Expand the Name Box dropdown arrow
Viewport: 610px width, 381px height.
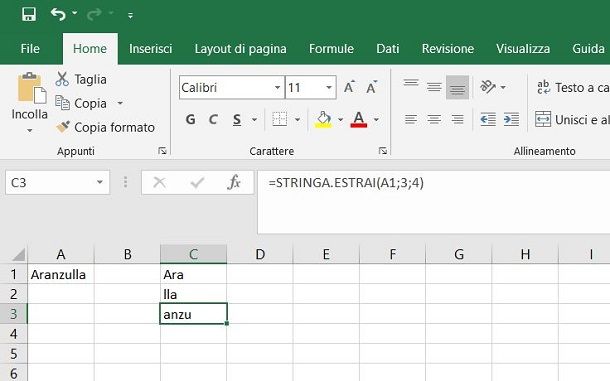[x=100, y=182]
